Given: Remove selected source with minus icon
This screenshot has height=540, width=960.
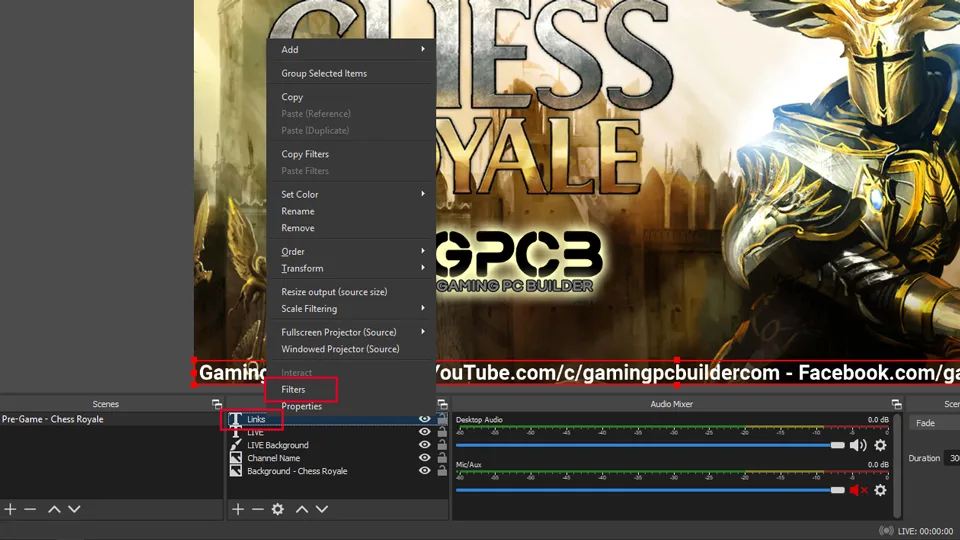Looking at the screenshot, I should click(258, 509).
